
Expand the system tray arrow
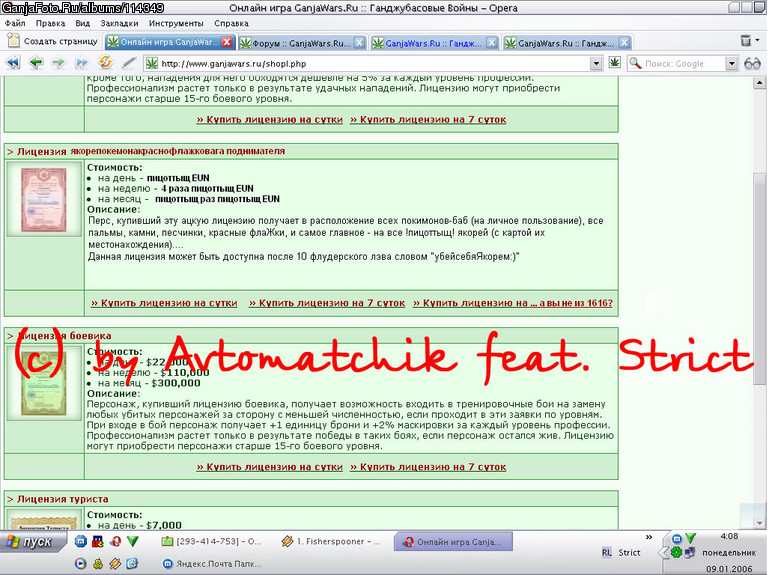pos(662,552)
